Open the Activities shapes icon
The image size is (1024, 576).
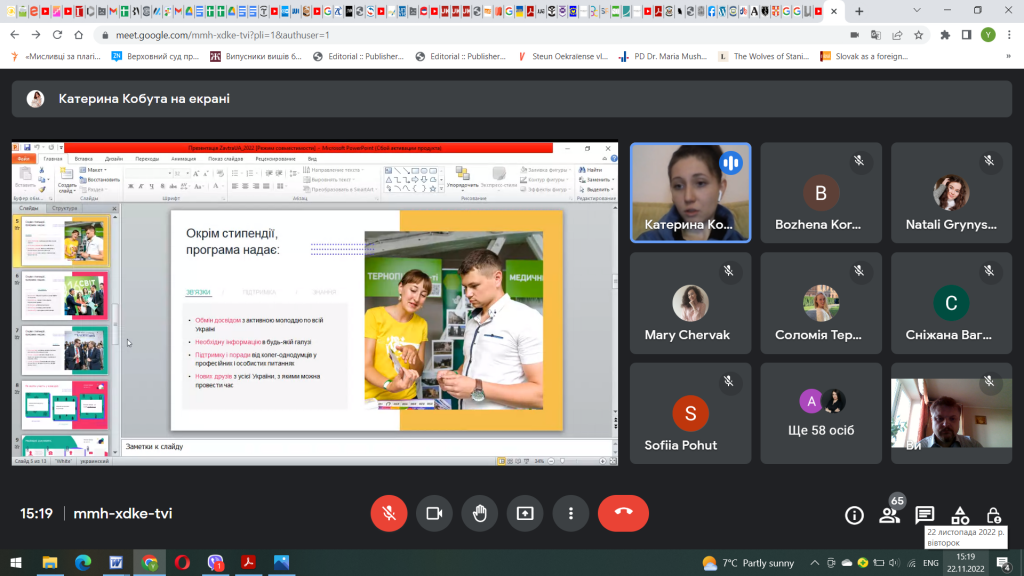coord(960,515)
